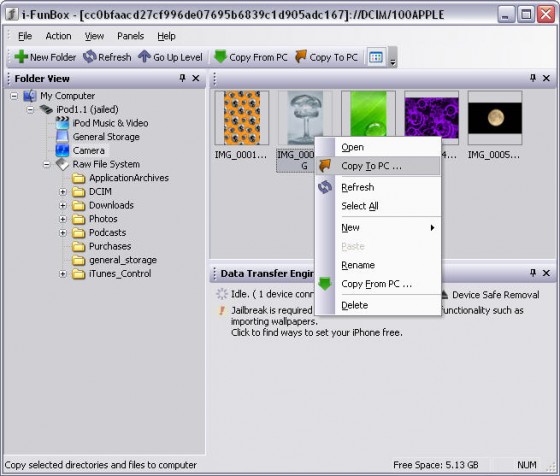Click the New Folder toolbar icon

click(x=21, y=57)
